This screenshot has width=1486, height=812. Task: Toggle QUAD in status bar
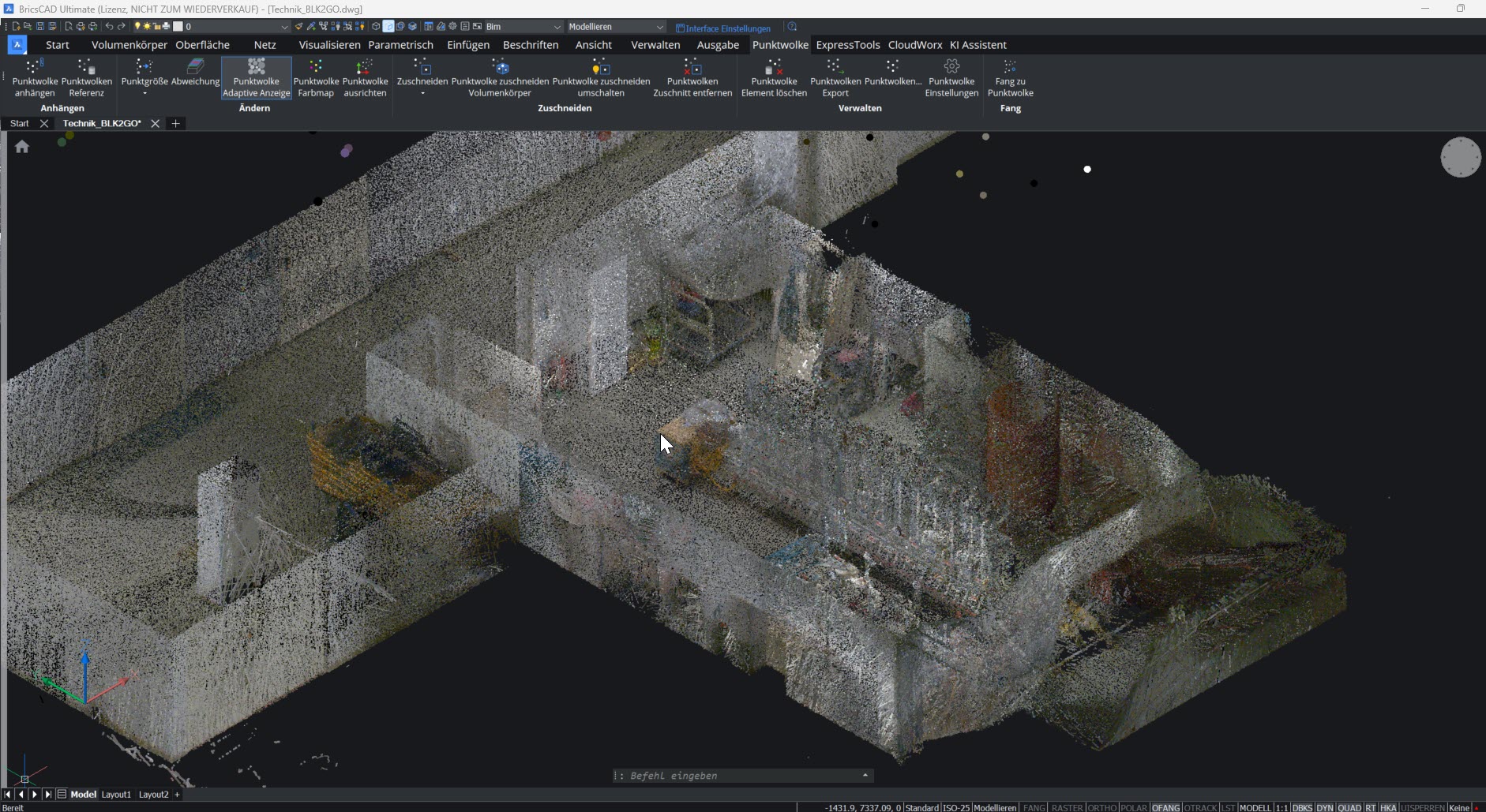pos(1349,807)
